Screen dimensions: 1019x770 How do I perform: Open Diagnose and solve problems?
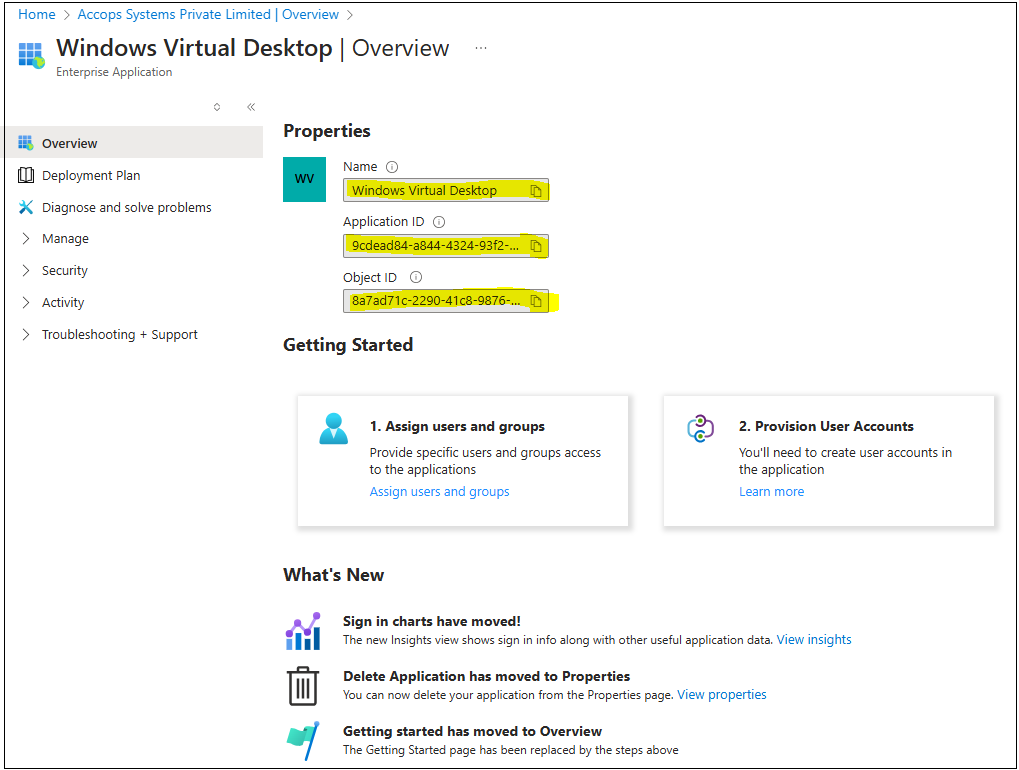(126, 208)
